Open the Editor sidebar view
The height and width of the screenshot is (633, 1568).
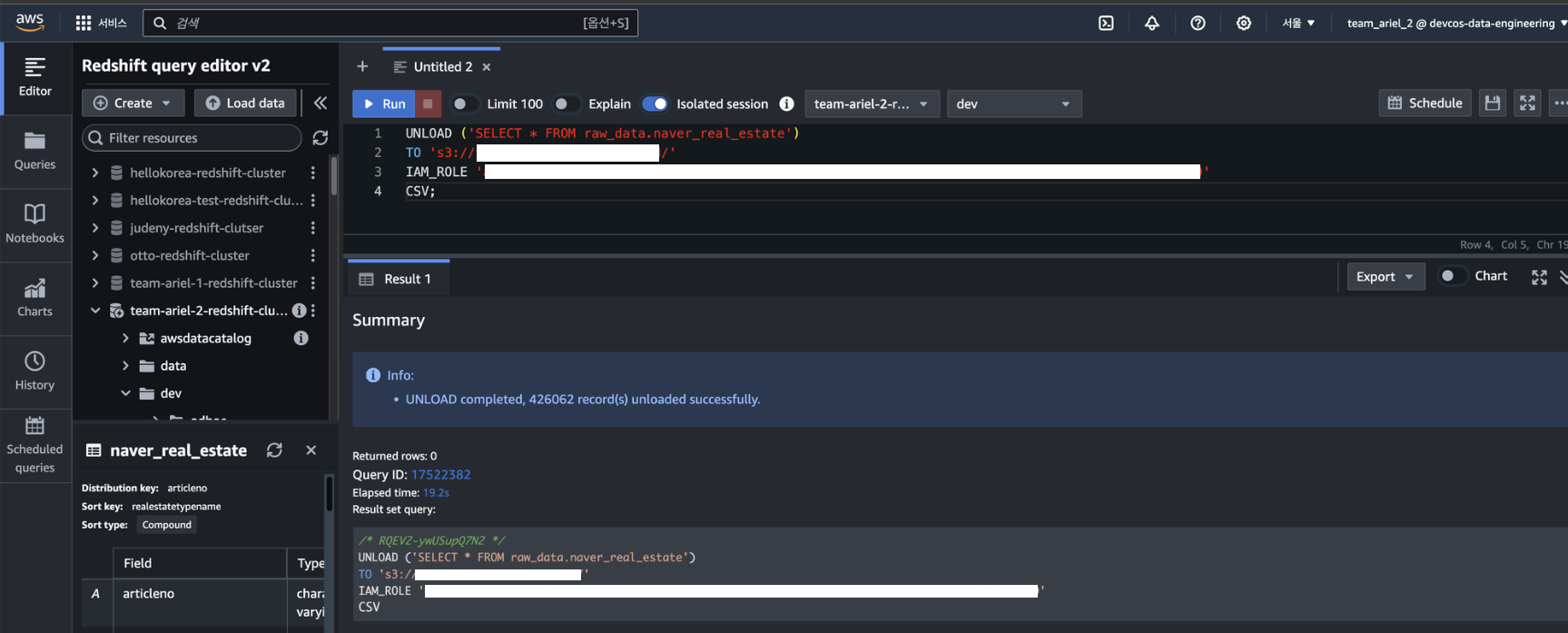pyautogui.click(x=35, y=78)
